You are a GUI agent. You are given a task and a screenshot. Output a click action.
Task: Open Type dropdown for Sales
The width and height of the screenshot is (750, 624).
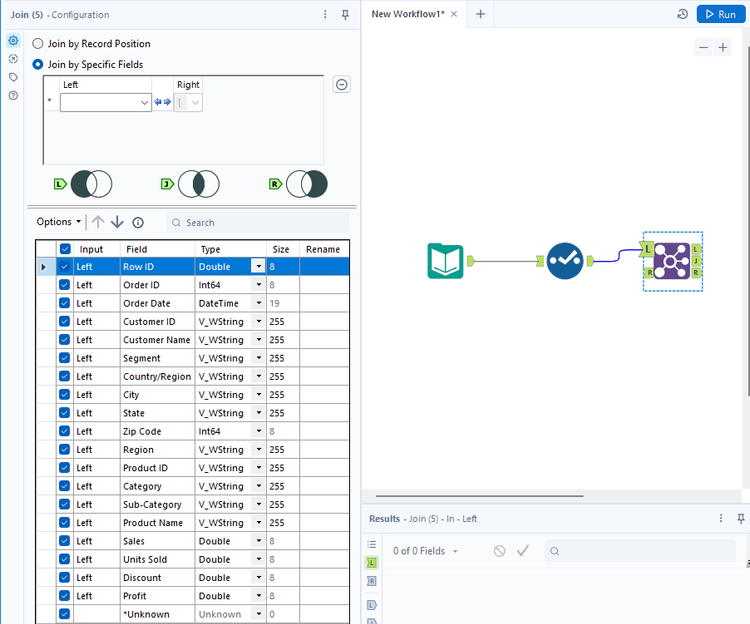pos(258,541)
